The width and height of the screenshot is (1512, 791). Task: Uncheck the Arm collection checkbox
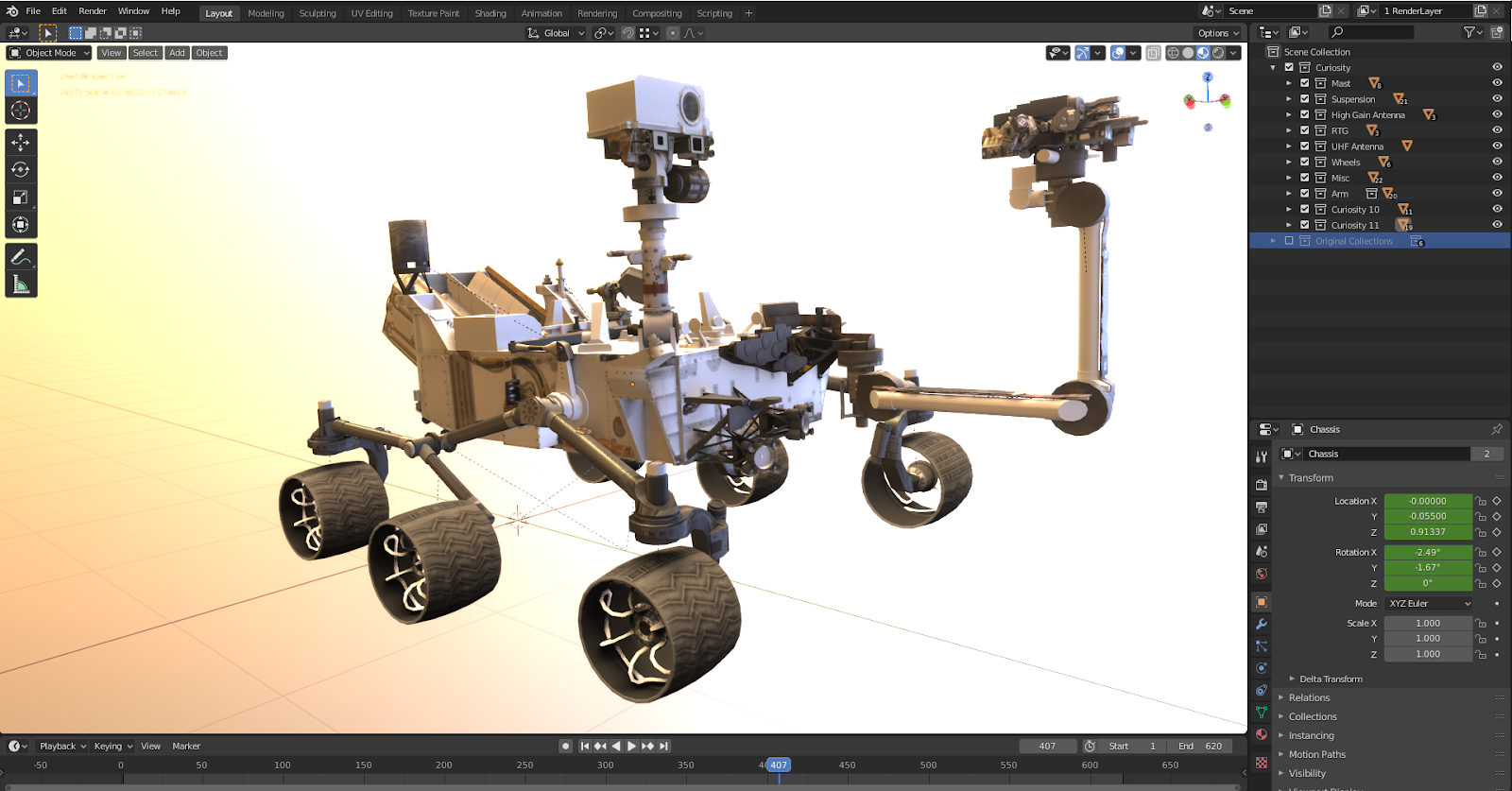[x=1304, y=193]
